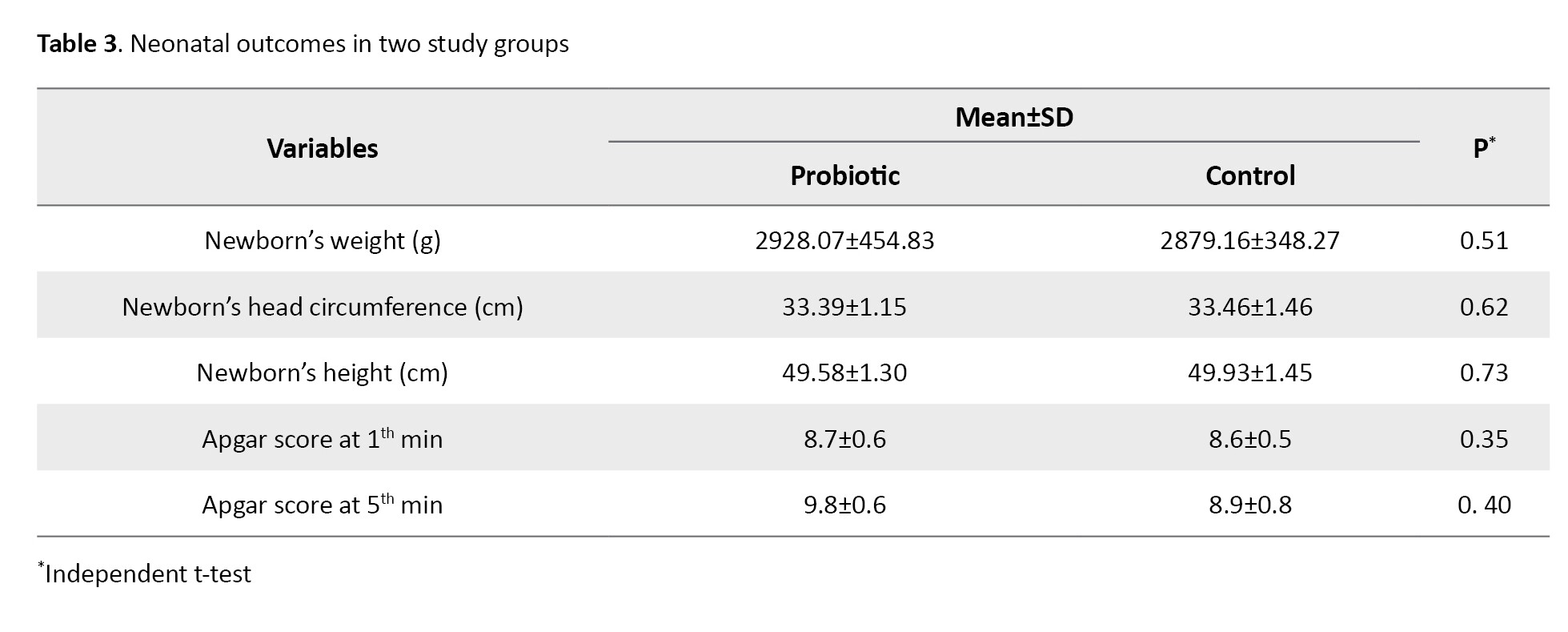1568x632 pixels.
Task: Click the "Mean±SD" header cell
Action: click(x=1013, y=118)
